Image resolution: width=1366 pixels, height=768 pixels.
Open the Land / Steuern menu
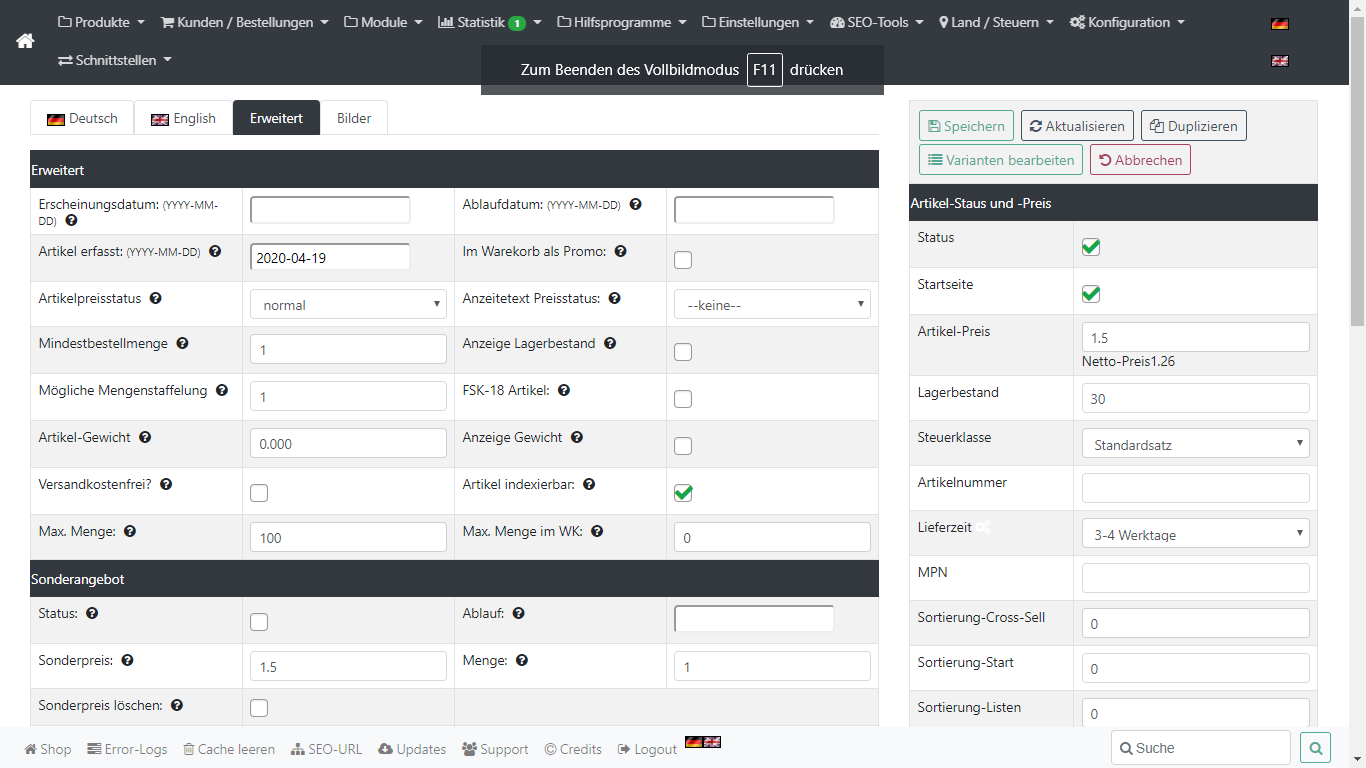click(x=996, y=22)
